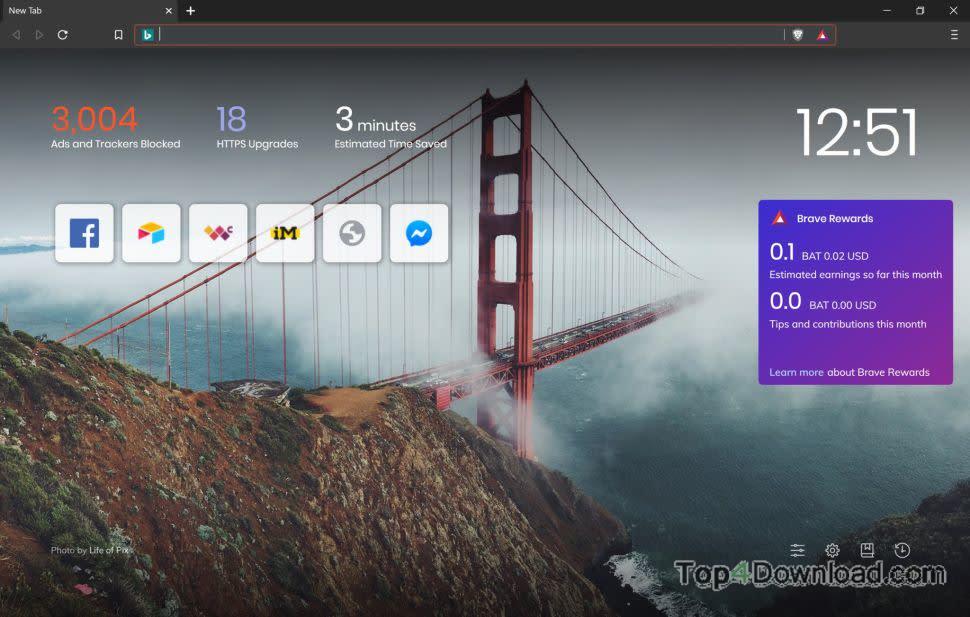Open the bookmarks book icon at bottom right

coord(867,550)
